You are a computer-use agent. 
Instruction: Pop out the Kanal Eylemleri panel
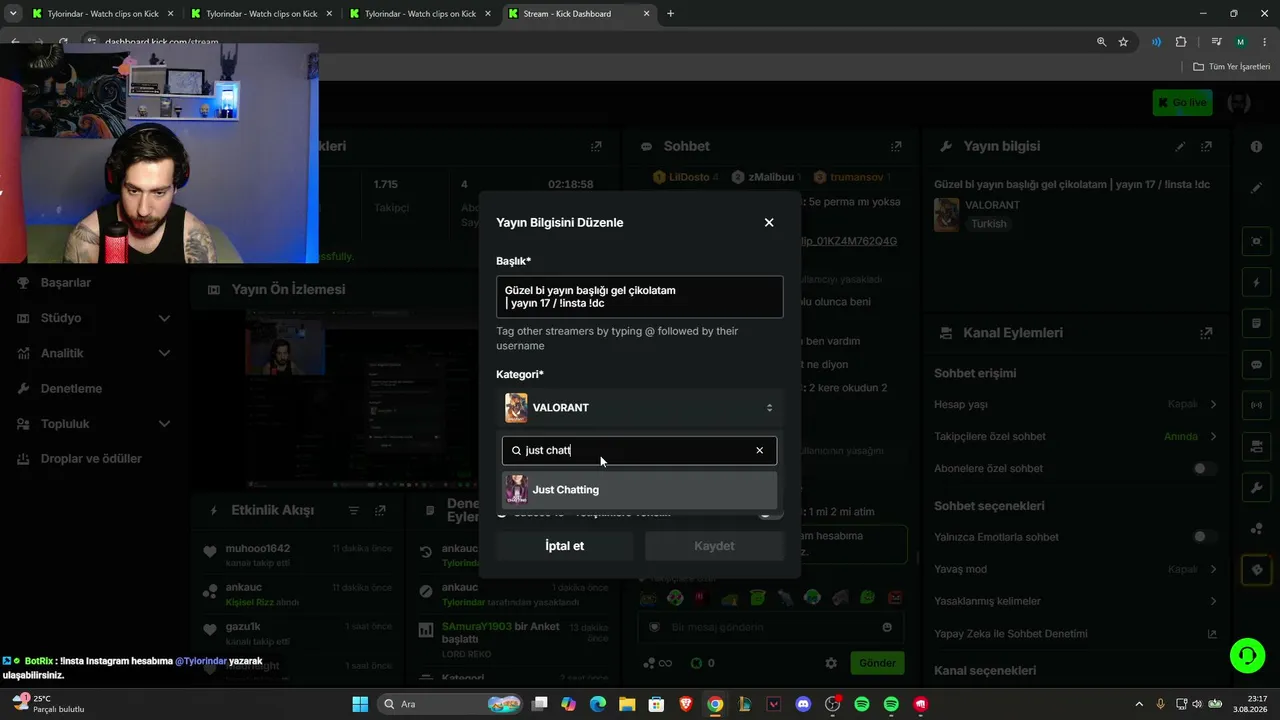click(x=1207, y=333)
